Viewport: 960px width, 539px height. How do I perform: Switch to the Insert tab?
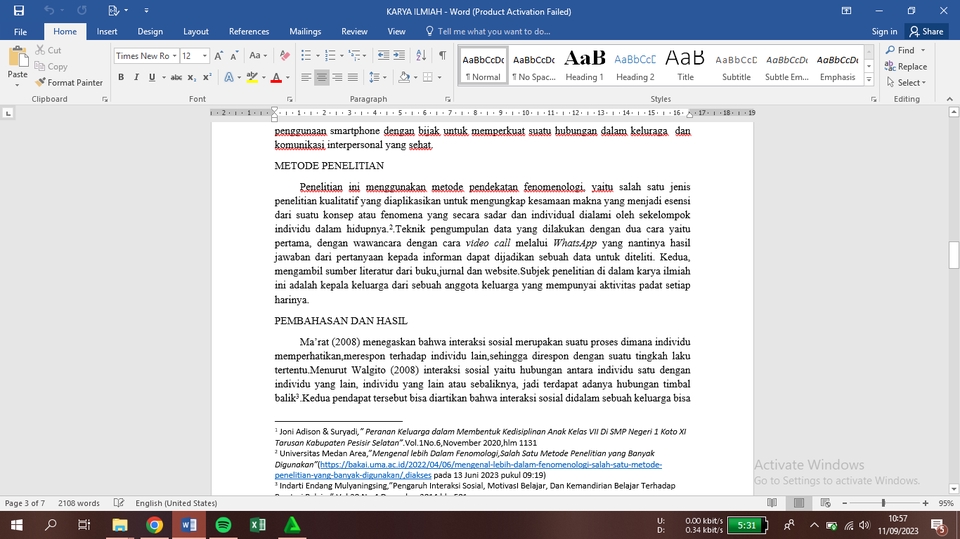[107, 31]
